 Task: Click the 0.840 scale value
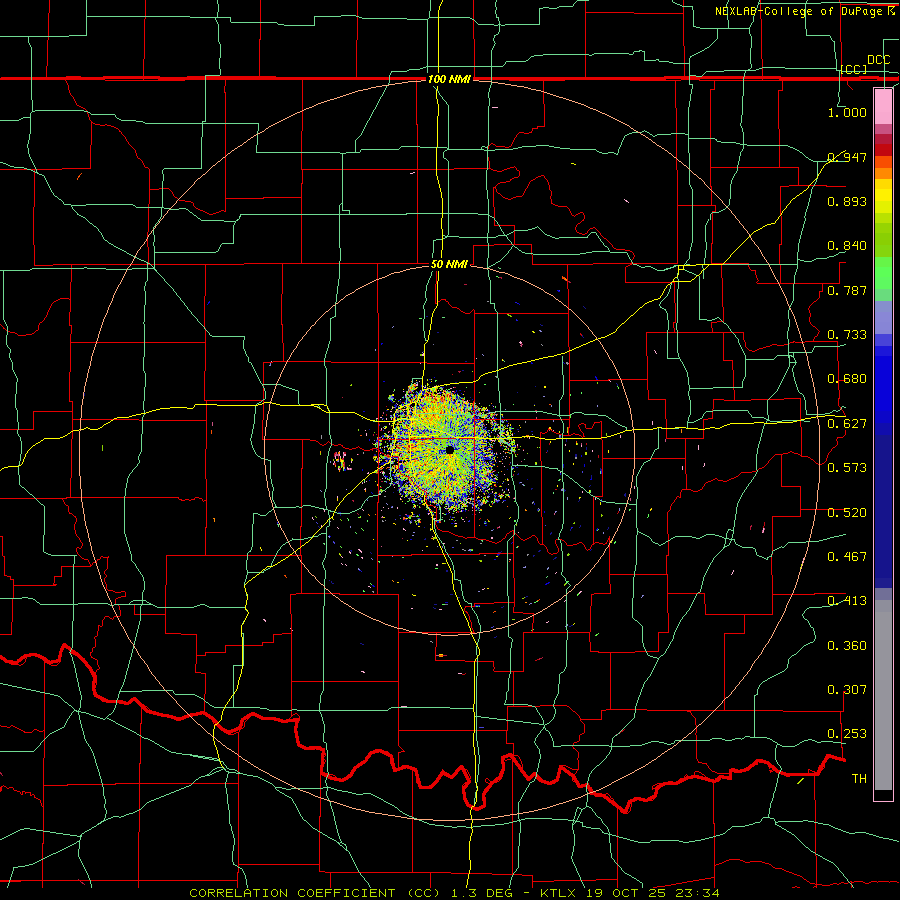[x=847, y=246]
